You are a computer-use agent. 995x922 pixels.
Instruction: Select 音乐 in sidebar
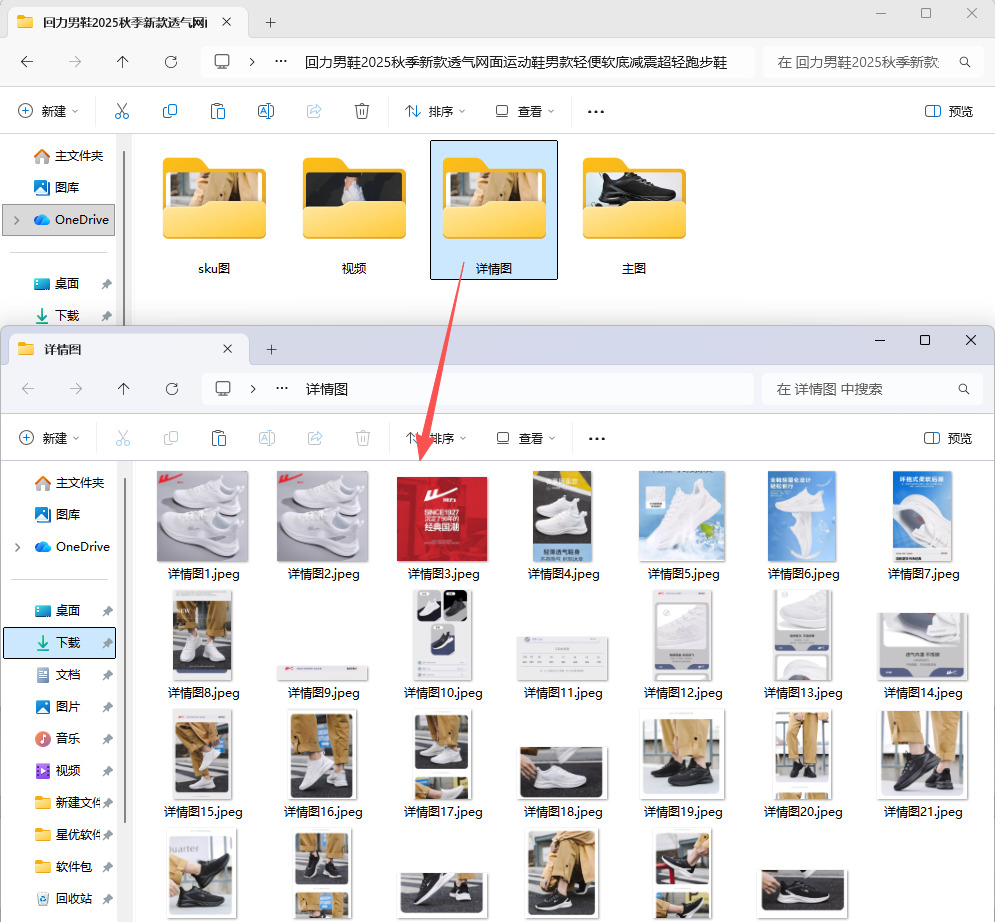point(58,739)
